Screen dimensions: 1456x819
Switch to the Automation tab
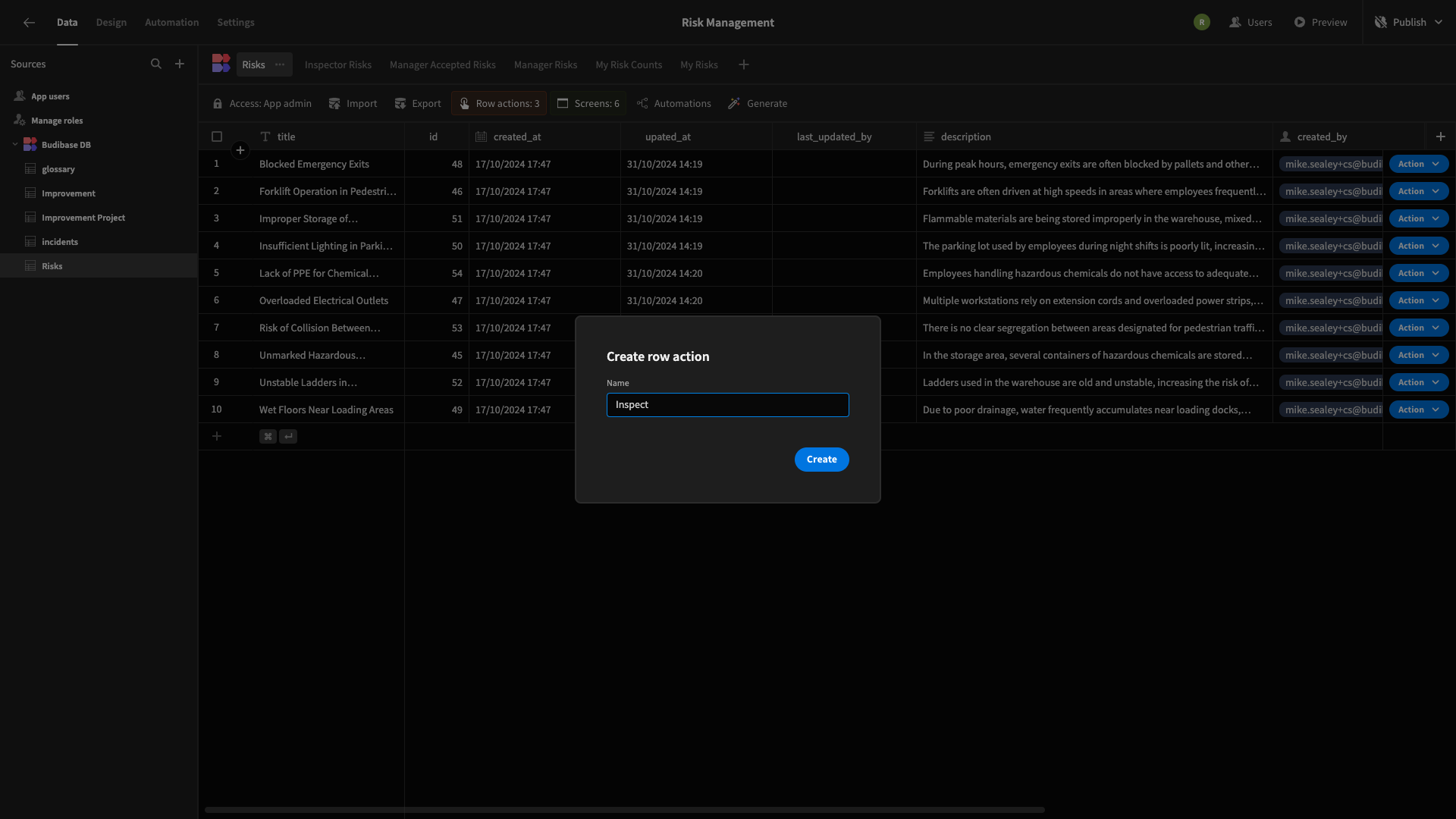pos(172,23)
